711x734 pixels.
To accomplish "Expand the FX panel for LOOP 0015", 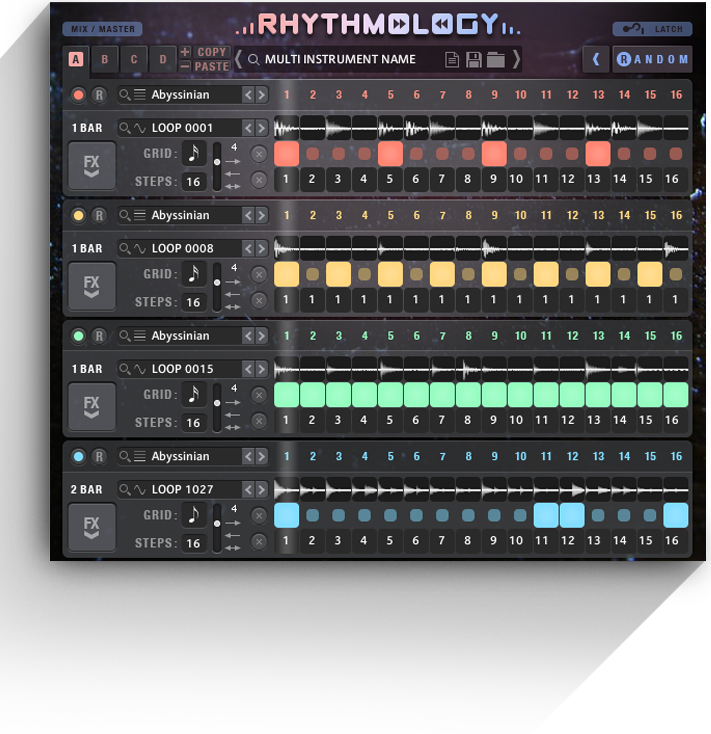I will 92,406.
